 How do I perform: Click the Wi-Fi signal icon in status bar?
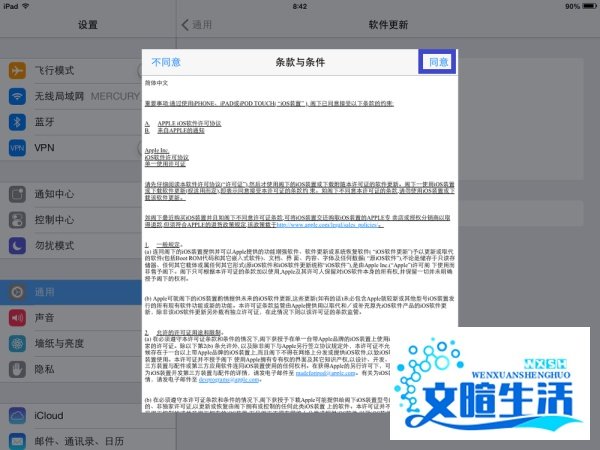click(26, 6)
